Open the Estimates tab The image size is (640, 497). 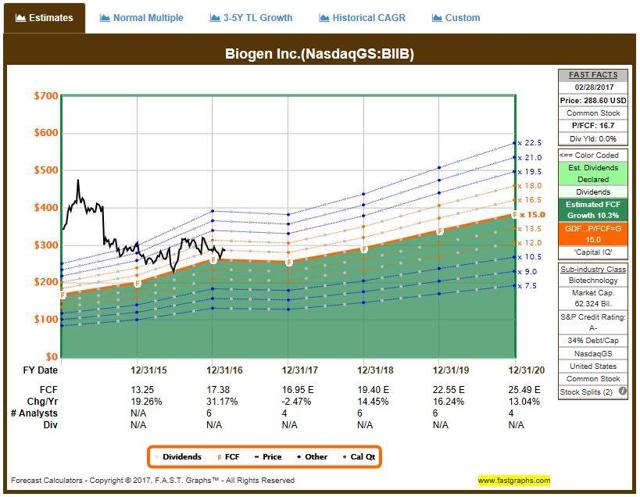click(44, 18)
